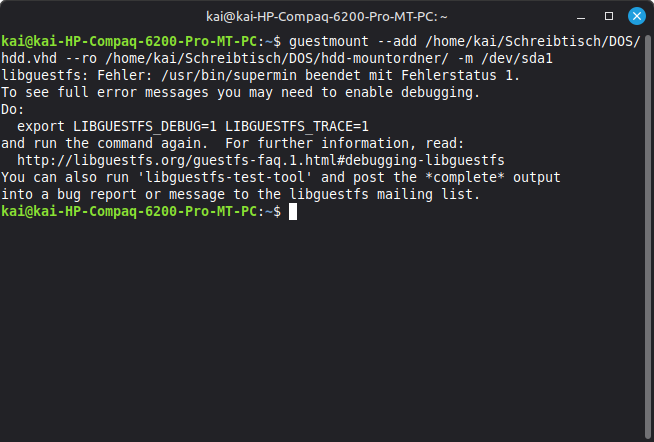654x442 pixels.
Task: Click the hdd.vhd file name in command
Action: point(29,58)
